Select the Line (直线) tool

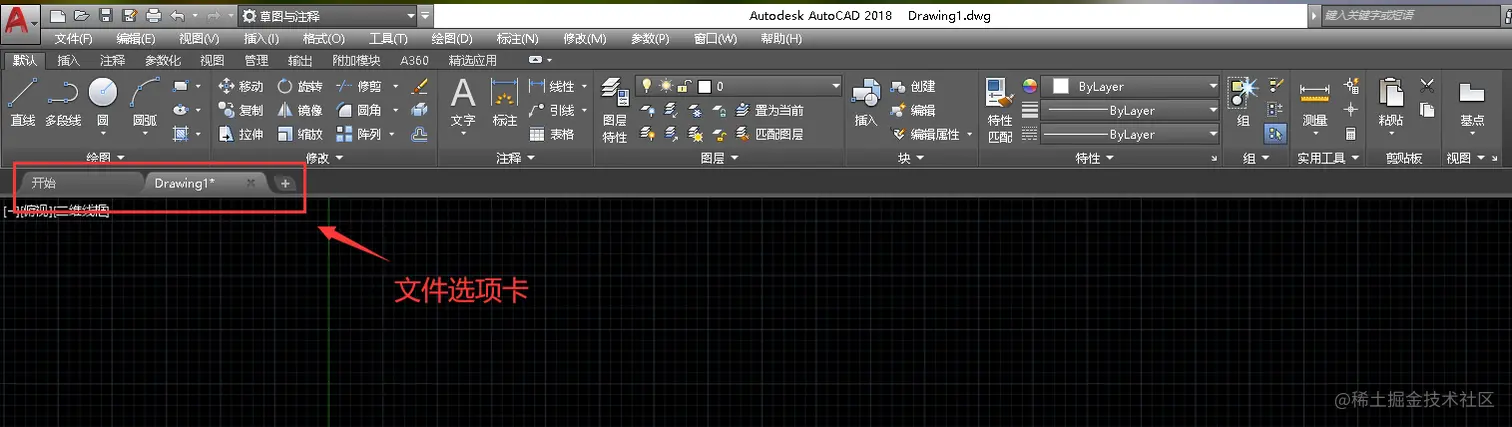22,103
